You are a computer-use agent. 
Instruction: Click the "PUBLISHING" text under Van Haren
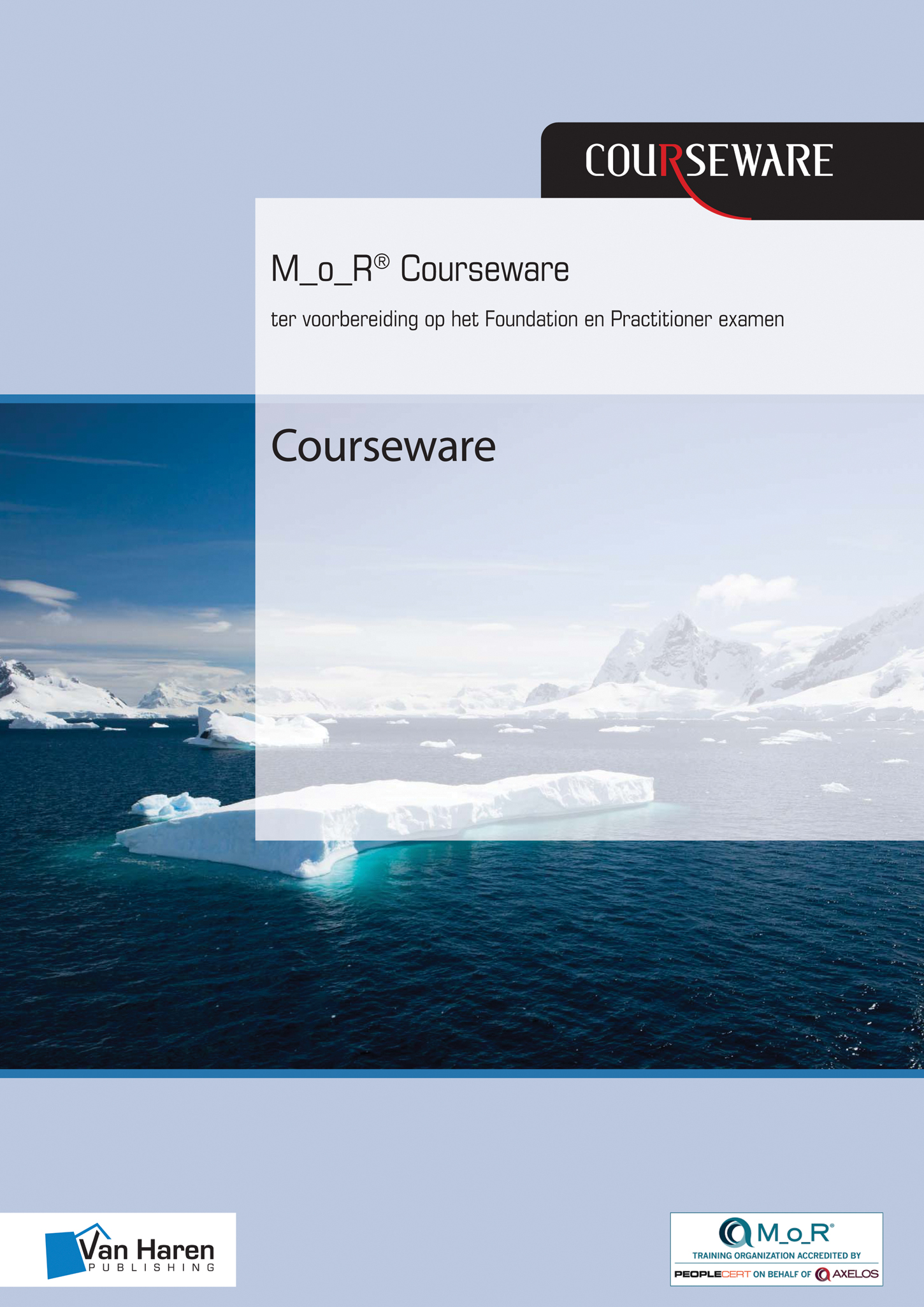[152, 1267]
